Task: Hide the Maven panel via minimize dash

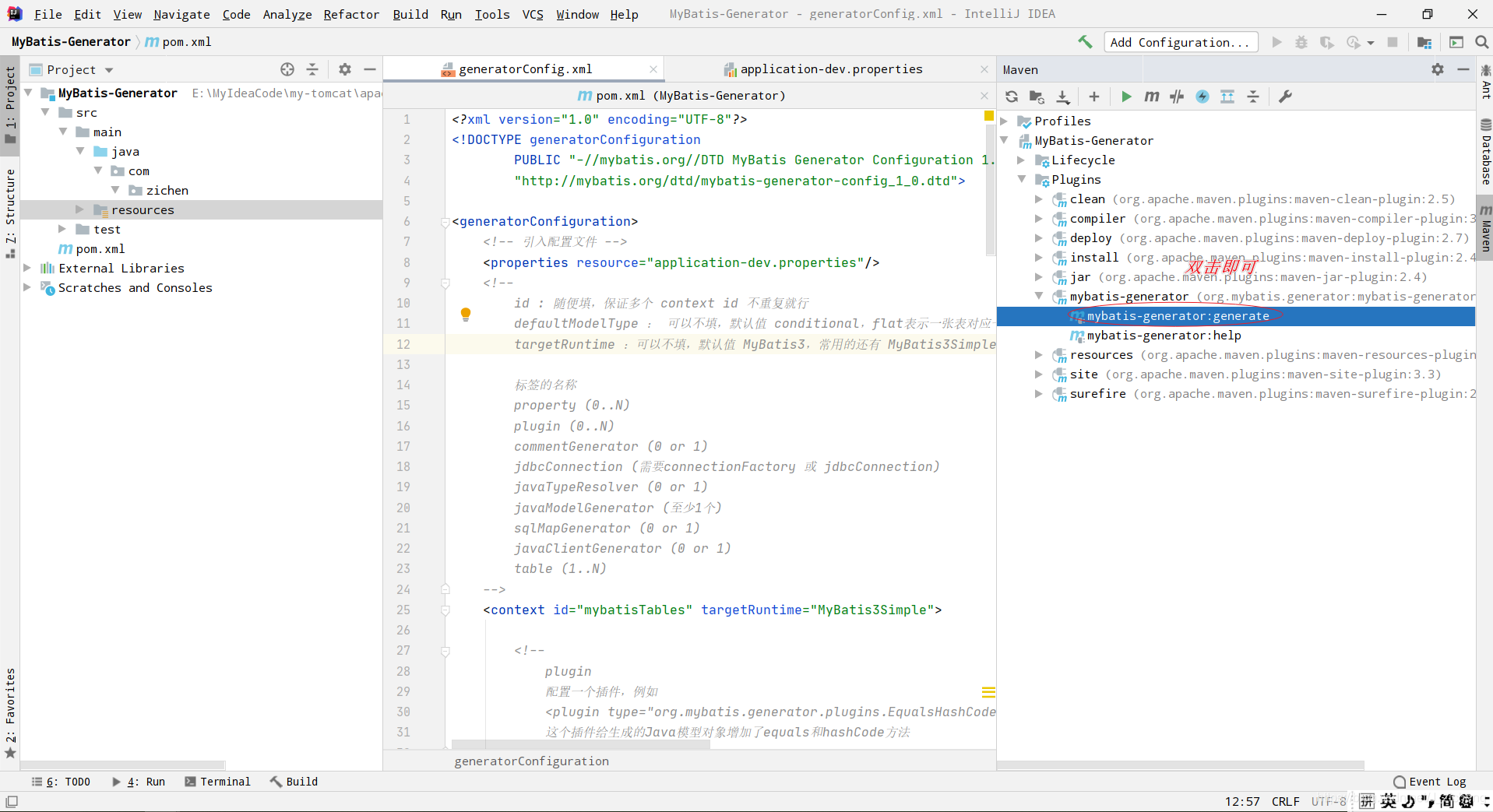Action: pyautogui.click(x=1463, y=69)
